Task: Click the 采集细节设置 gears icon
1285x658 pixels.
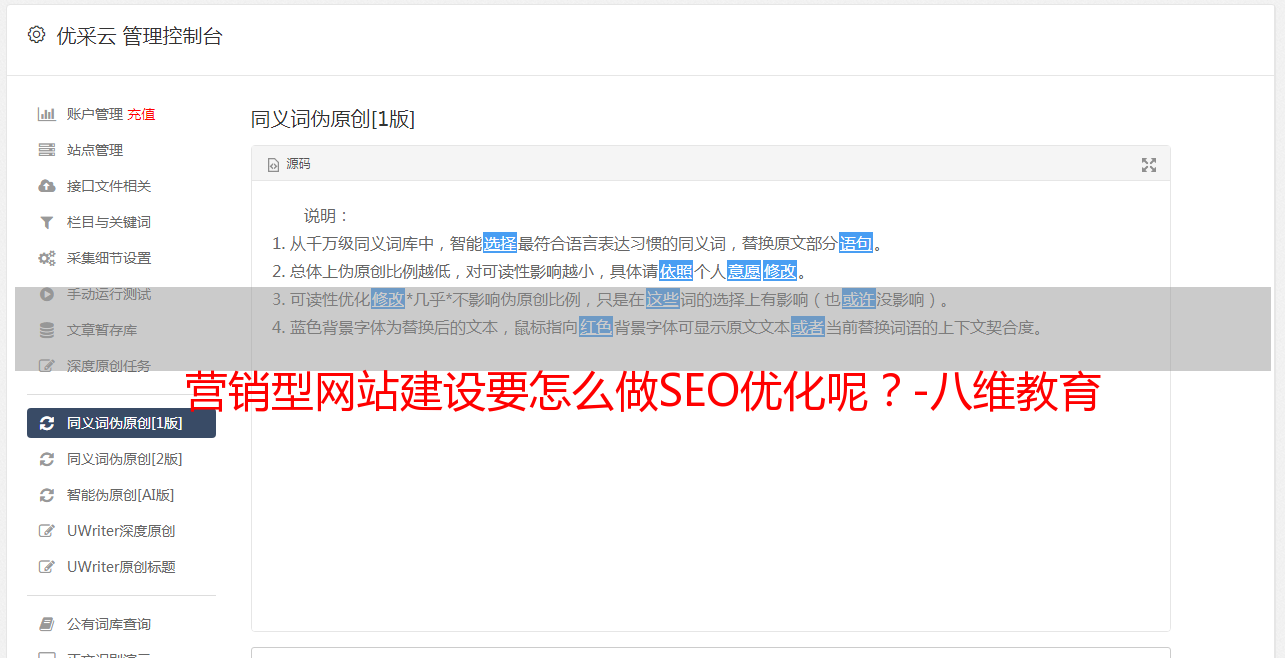Action: click(x=46, y=258)
